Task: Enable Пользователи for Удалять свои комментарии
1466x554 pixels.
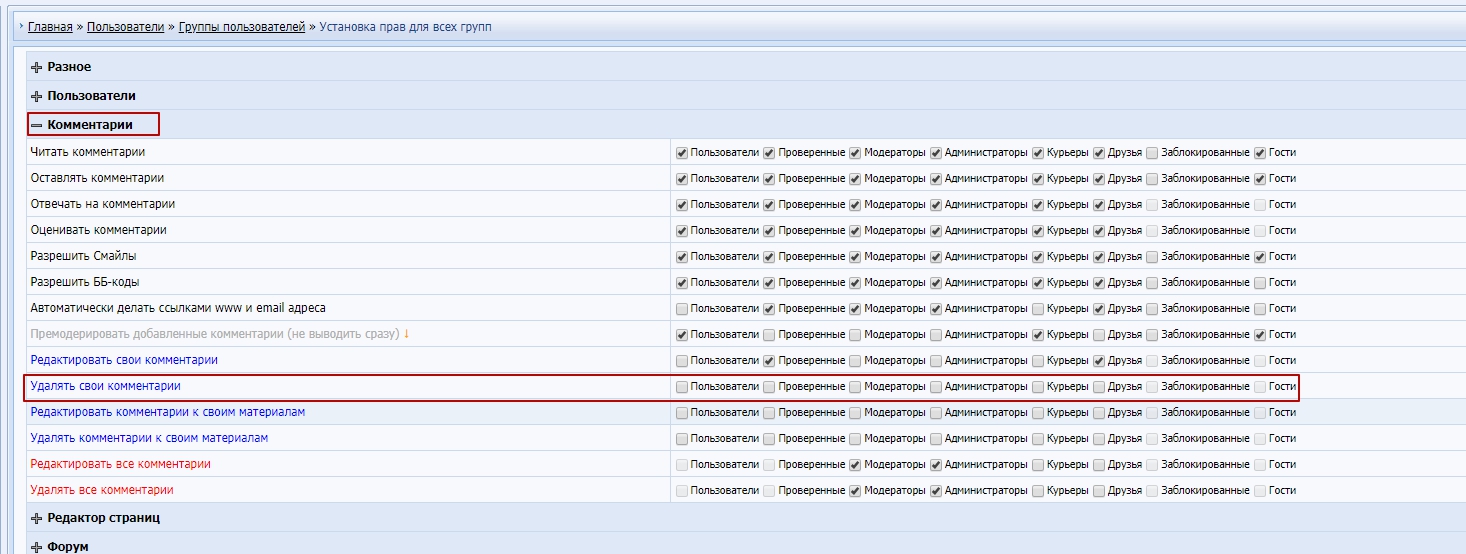Action: 682,387
